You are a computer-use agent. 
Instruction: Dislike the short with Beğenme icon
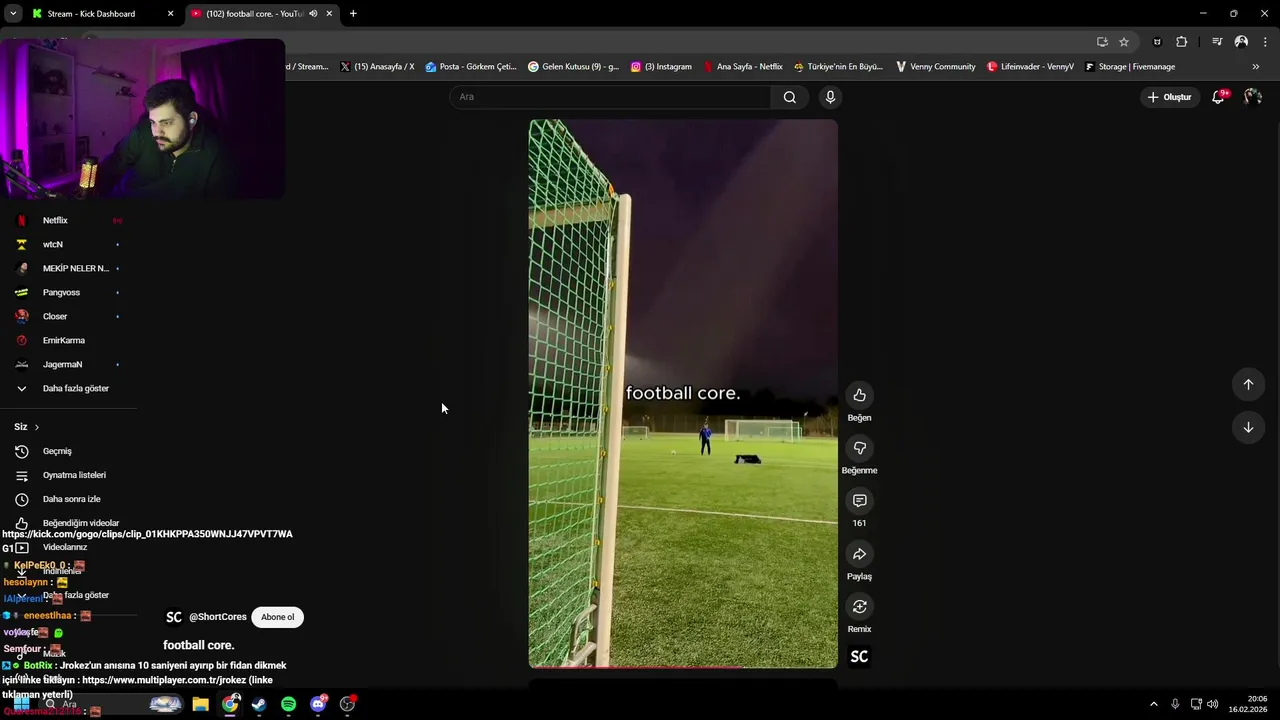(859, 448)
